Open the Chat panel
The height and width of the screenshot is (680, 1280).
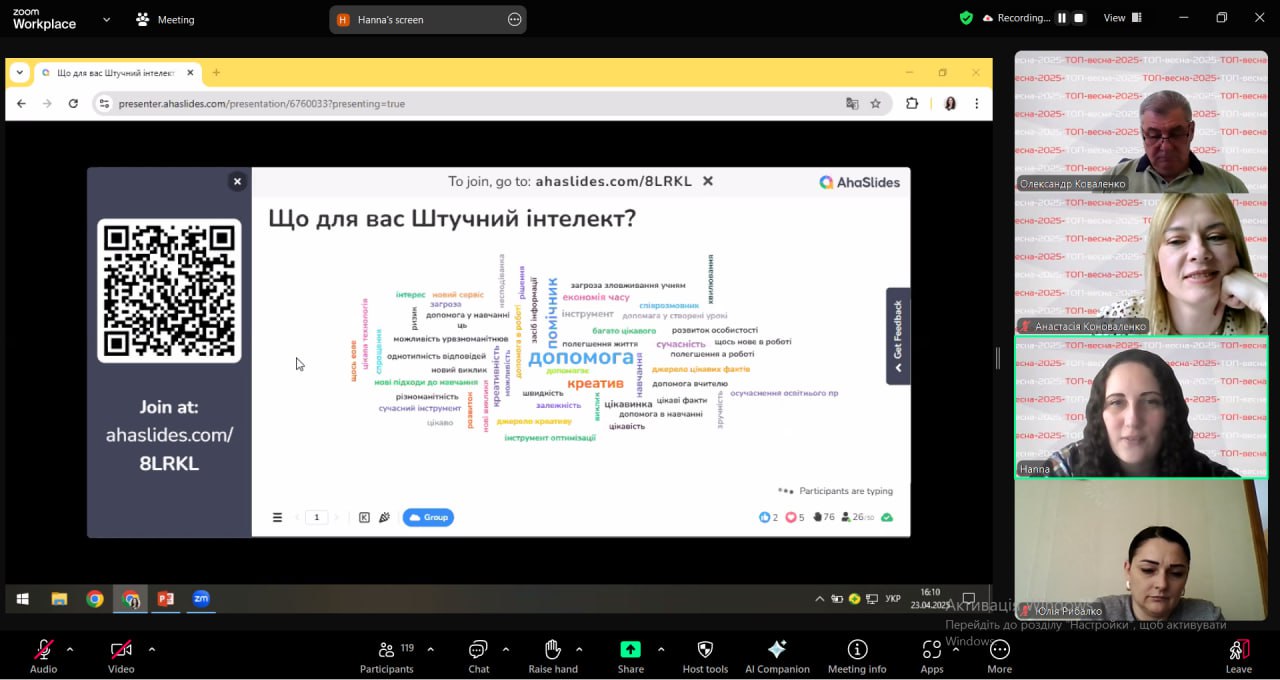[x=478, y=656]
